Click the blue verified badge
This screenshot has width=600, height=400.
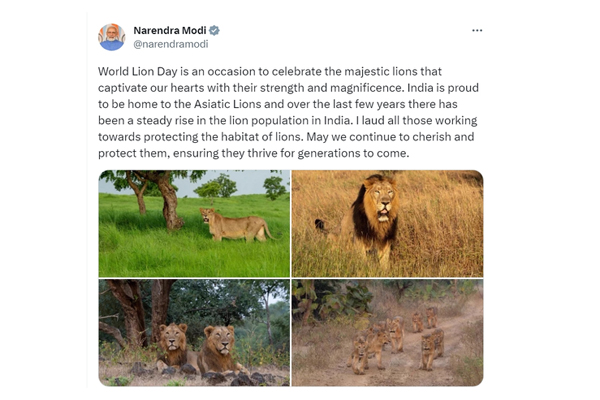tap(215, 31)
